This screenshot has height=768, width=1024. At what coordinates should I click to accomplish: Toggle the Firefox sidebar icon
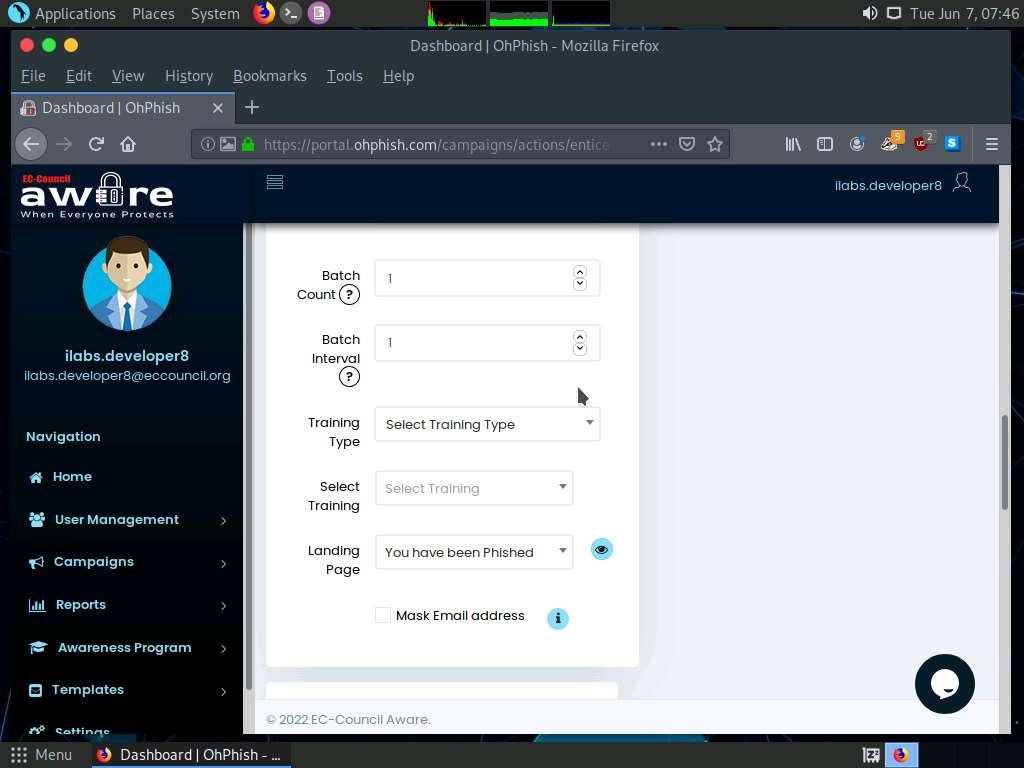[825, 144]
